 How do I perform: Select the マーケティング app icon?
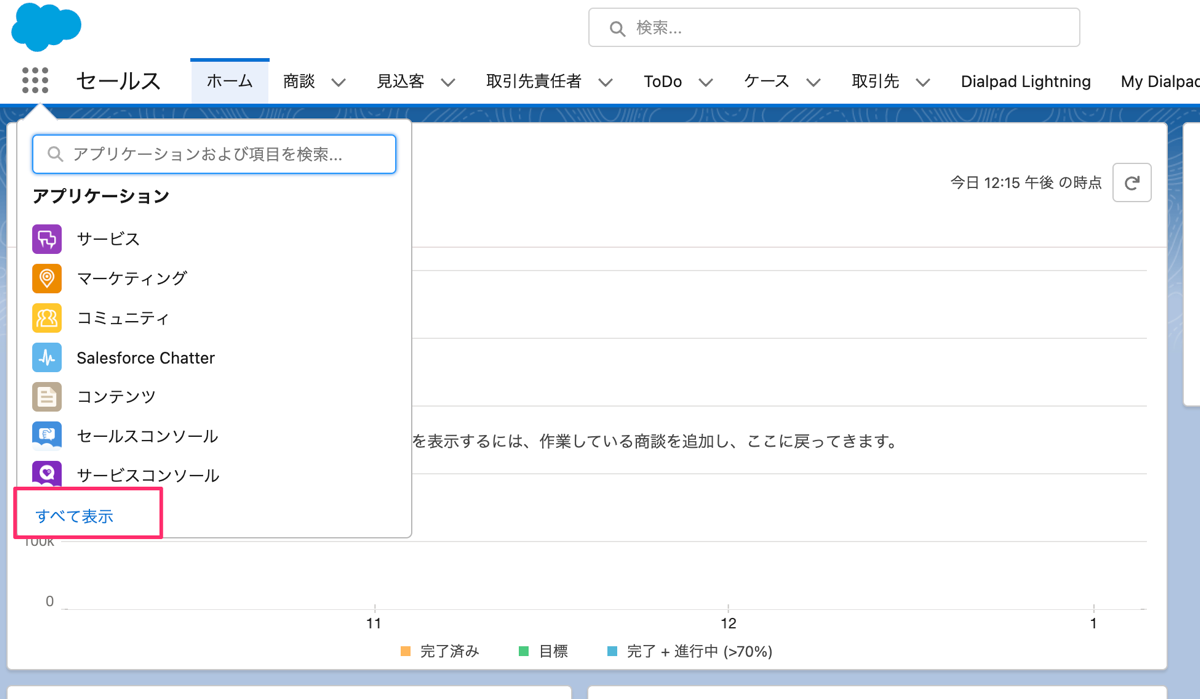click(x=47, y=278)
